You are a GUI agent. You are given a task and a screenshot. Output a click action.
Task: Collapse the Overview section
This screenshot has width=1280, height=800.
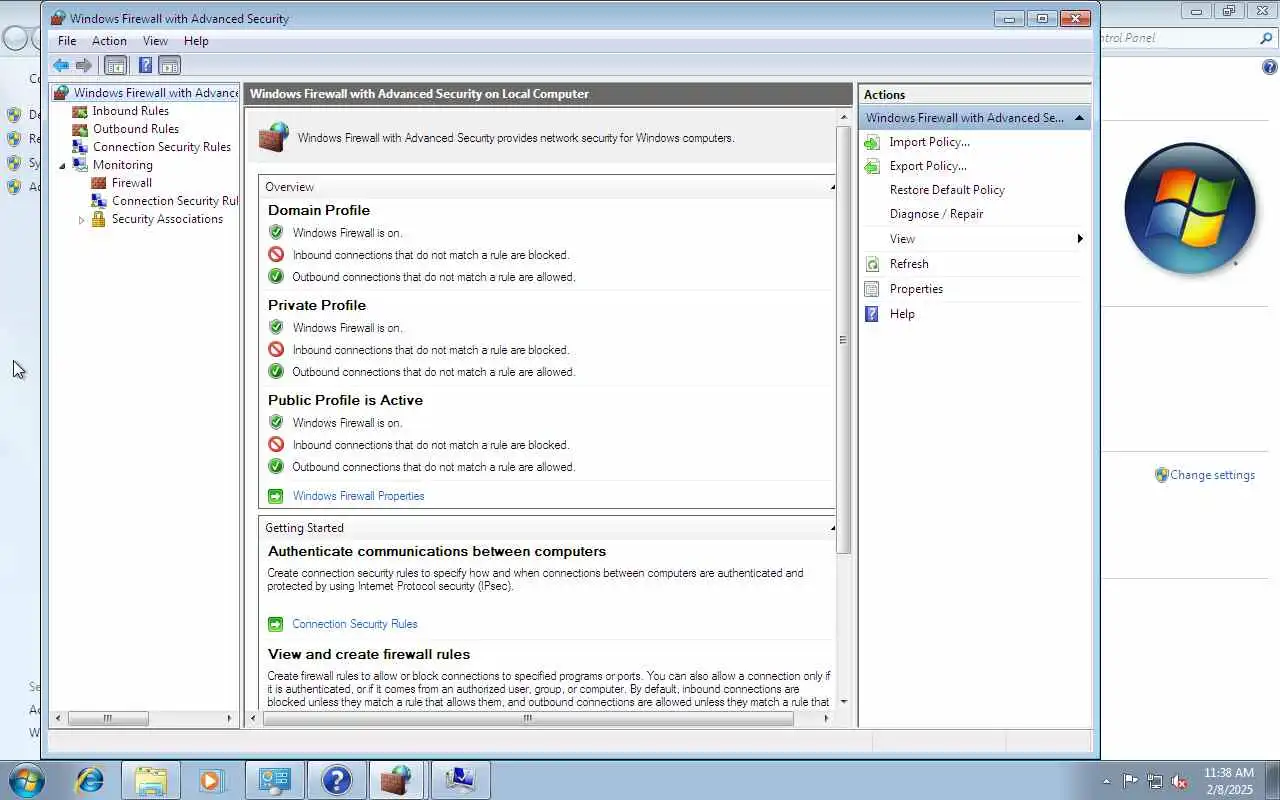(832, 187)
